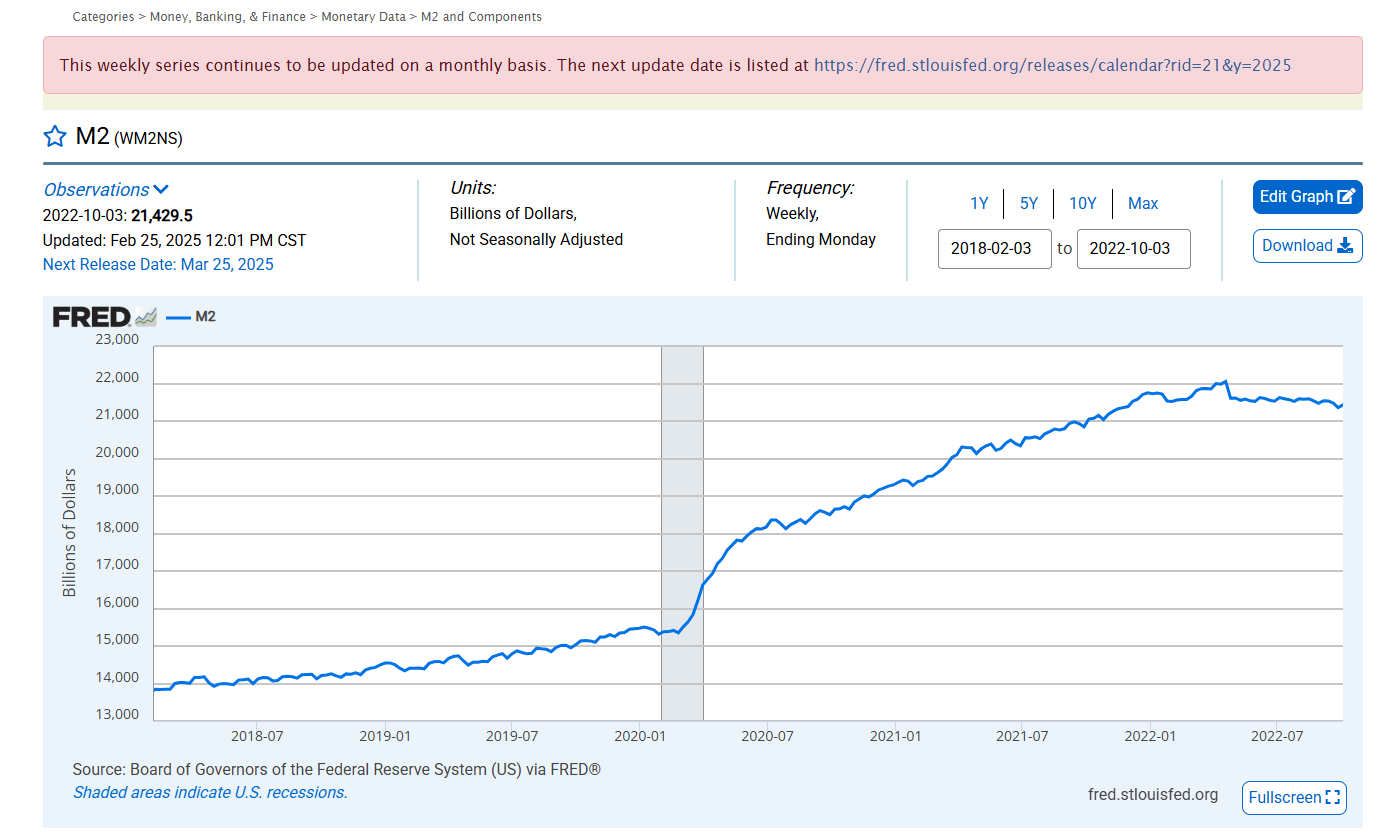This screenshot has width=1386, height=832.
Task: Click the 'Units:' heading
Action: tap(473, 188)
